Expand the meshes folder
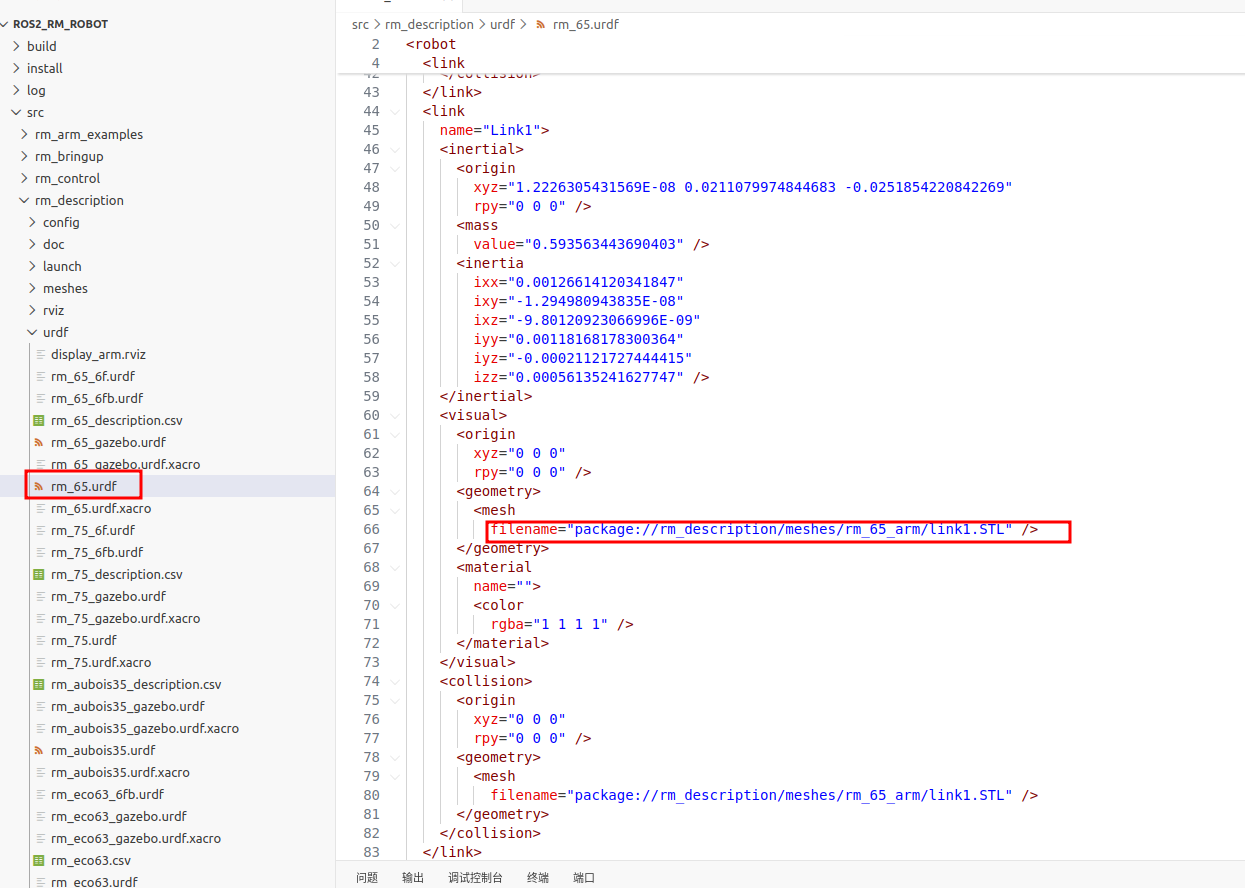Viewport: 1245px width, 888px height. [32, 288]
